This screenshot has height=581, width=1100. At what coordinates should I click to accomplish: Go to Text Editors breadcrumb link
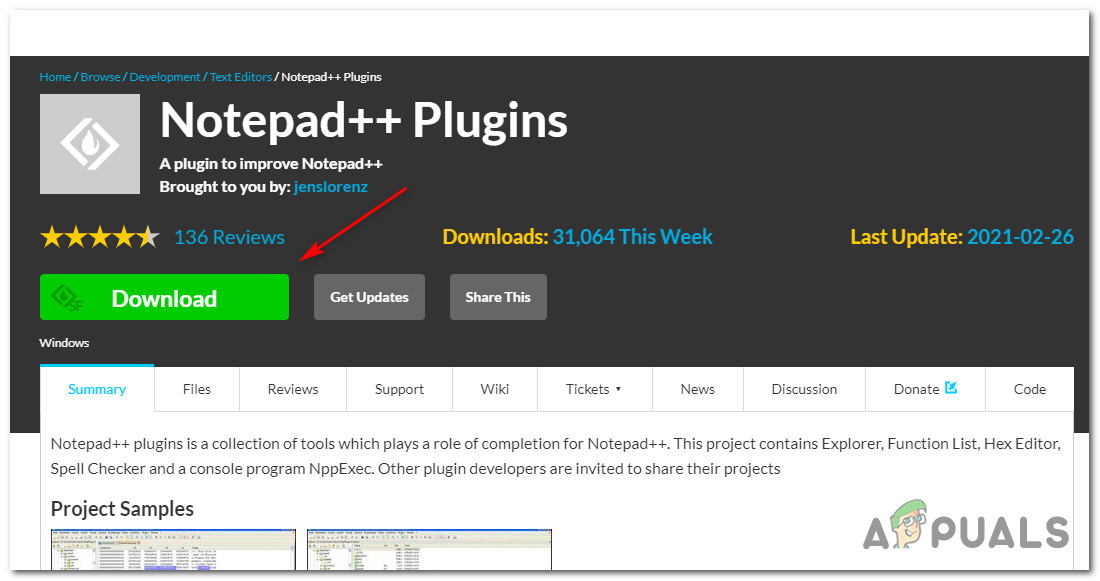pyautogui.click(x=241, y=76)
